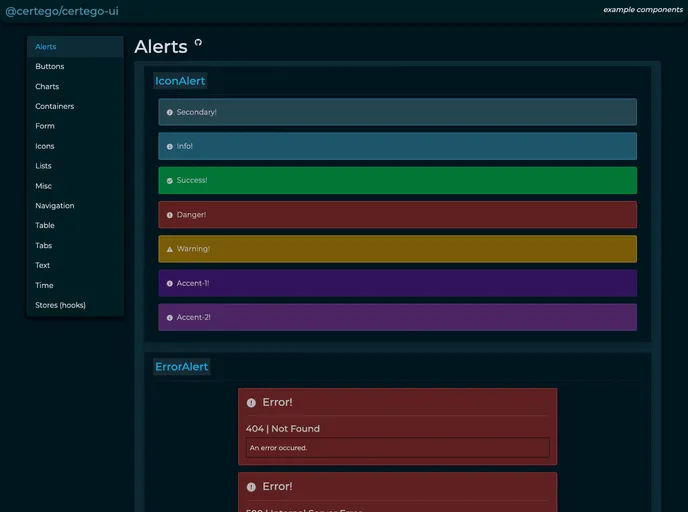Open Time section in sidebar
The width and height of the screenshot is (688, 512).
click(75, 285)
